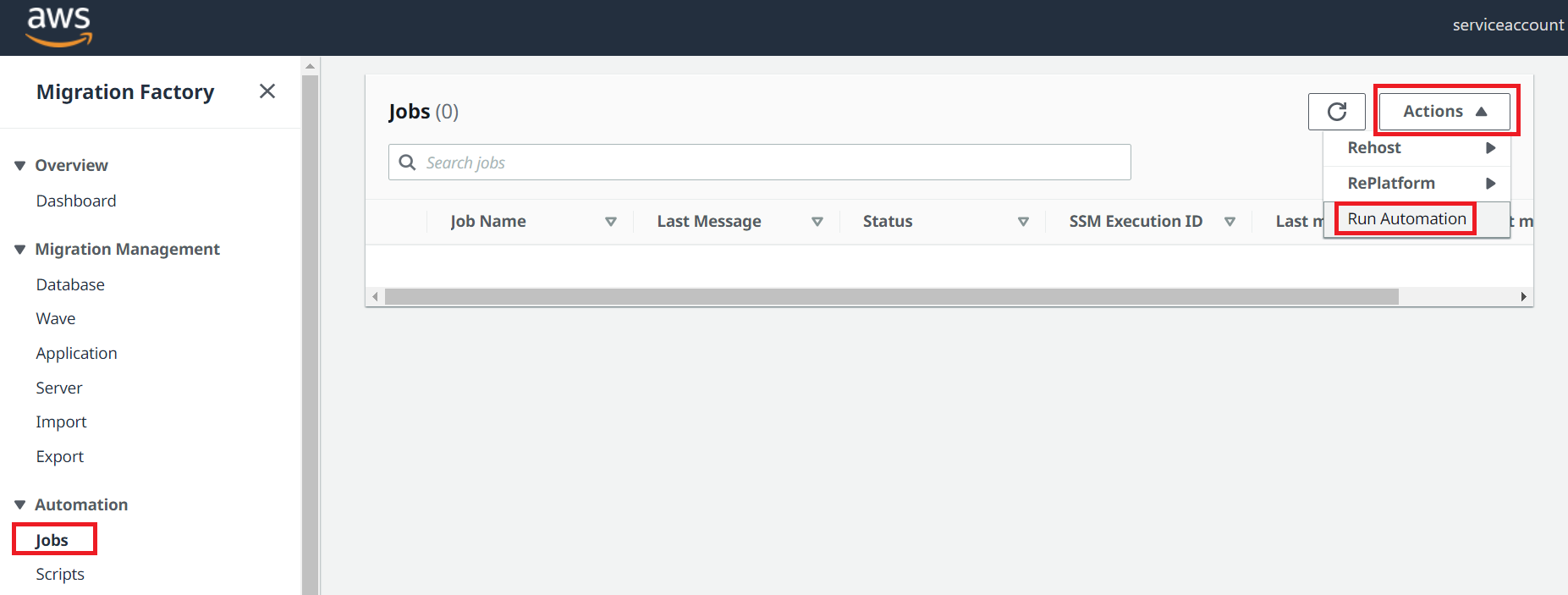The image size is (1568, 595).
Task: Open the Export page
Action: tap(59, 457)
